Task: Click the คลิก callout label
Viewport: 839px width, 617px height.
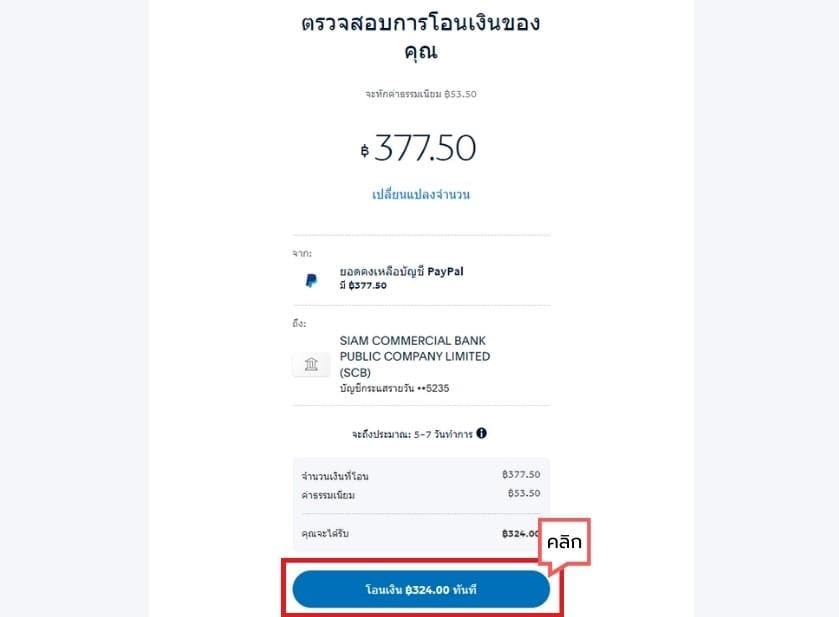Action: pyautogui.click(x=564, y=542)
